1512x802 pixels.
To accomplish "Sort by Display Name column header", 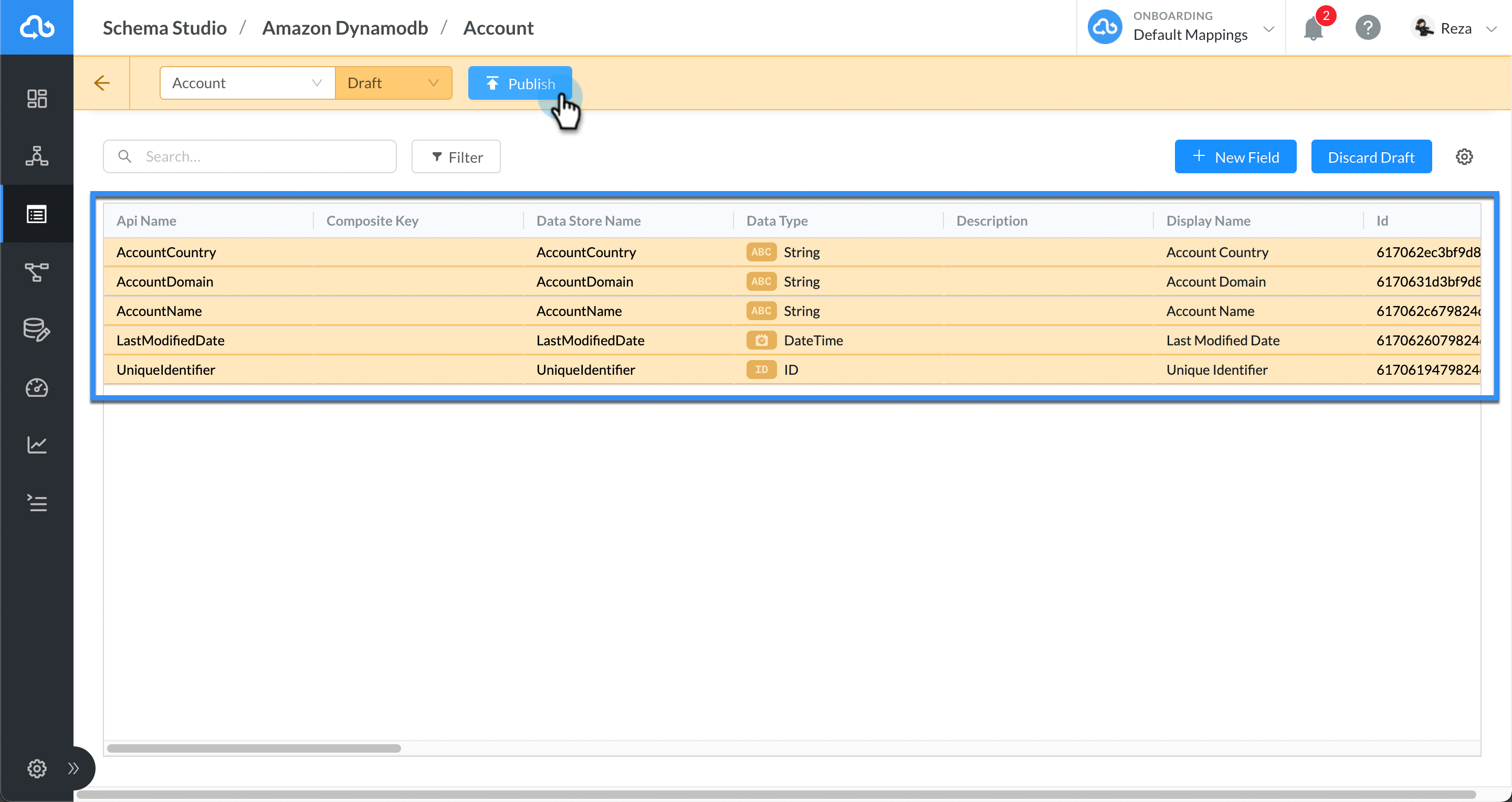I will 1208,220.
